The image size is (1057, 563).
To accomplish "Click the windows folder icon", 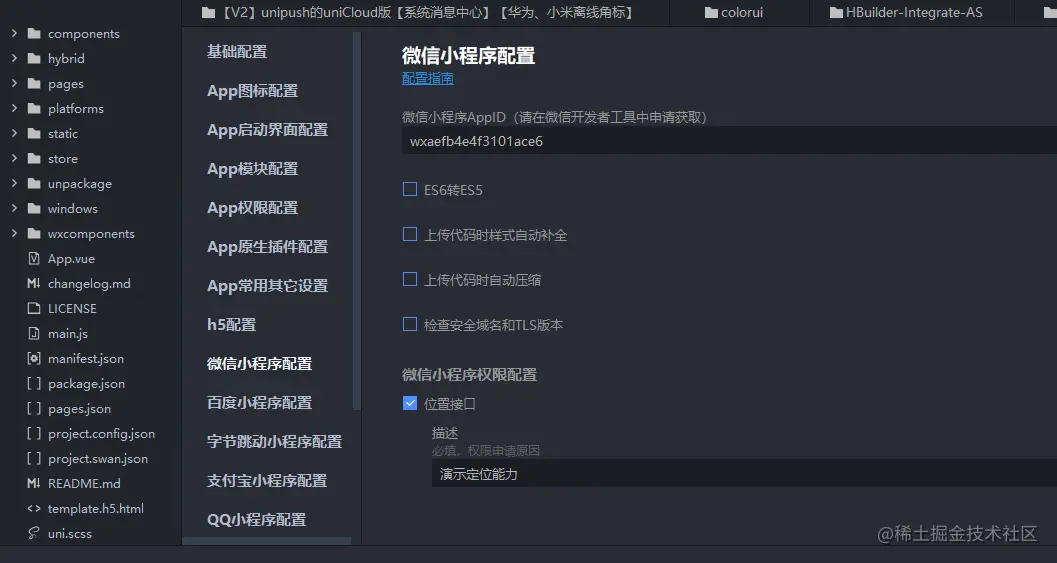I will click(34, 208).
